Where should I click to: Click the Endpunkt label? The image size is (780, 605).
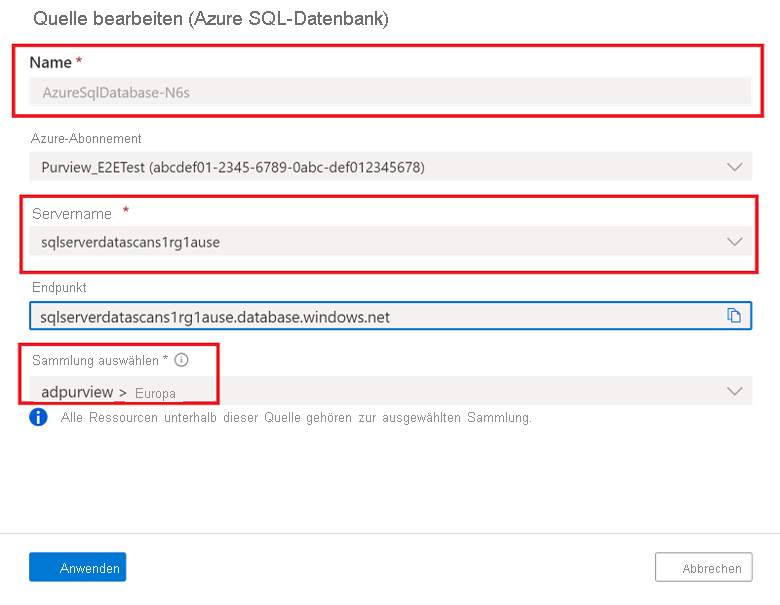click(59, 288)
